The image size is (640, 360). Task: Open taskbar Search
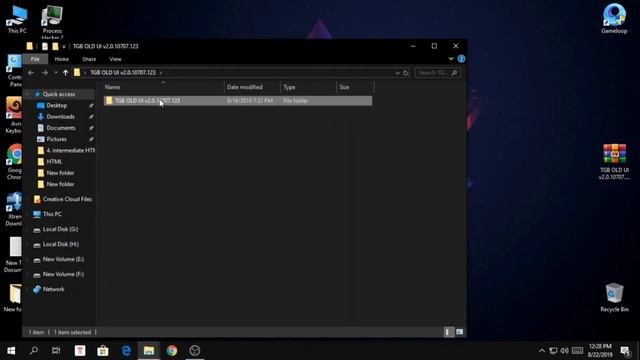pos(34,351)
